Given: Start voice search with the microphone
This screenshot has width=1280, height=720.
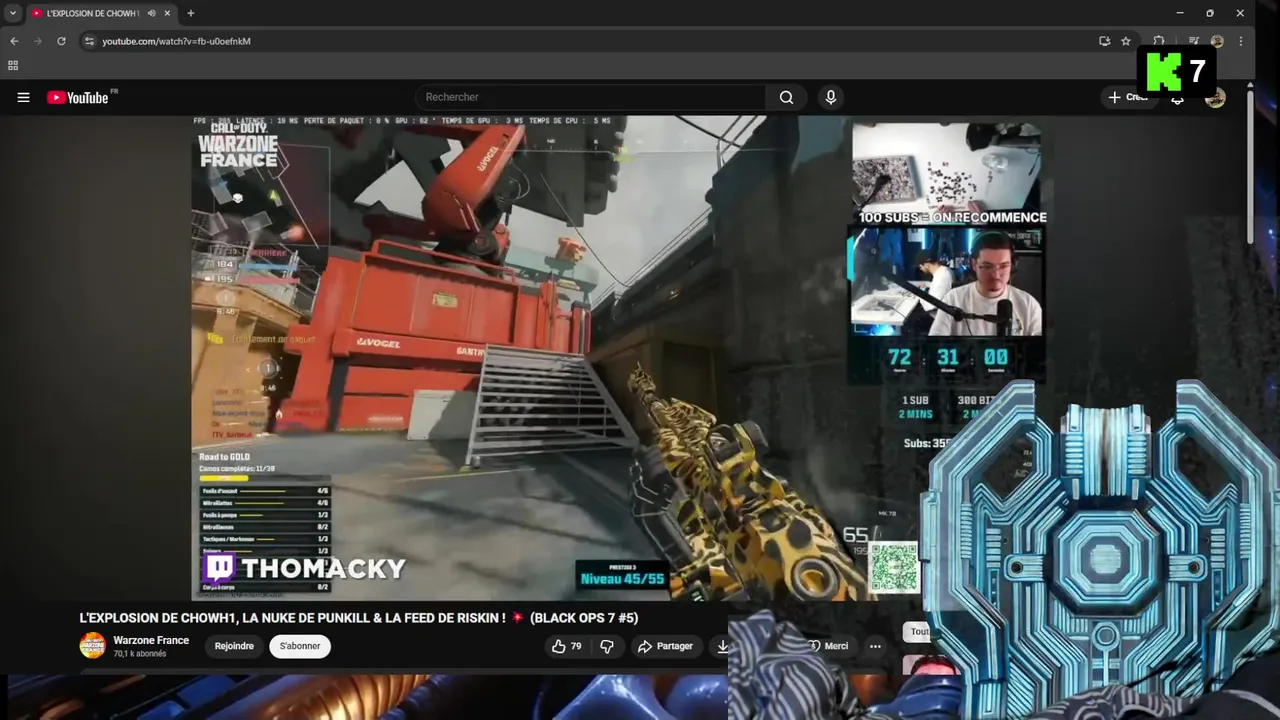Looking at the screenshot, I should click(x=830, y=97).
